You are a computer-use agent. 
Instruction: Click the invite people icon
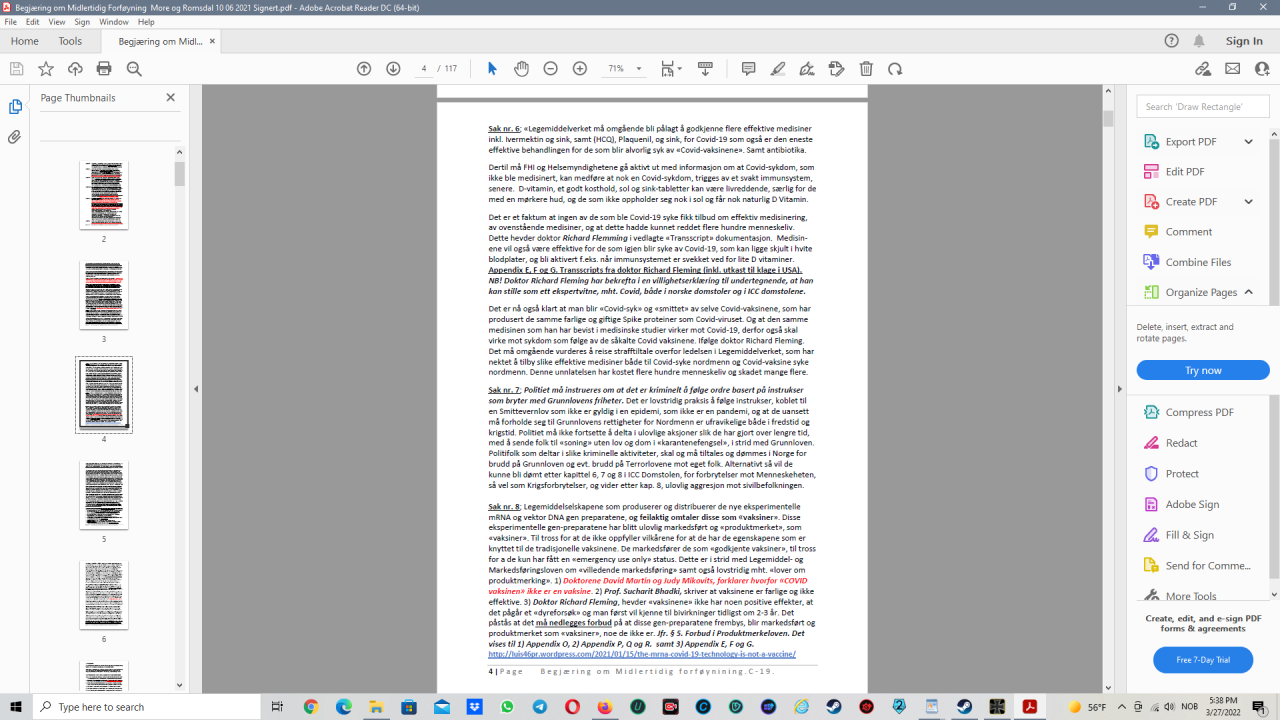pos(1261,69)
